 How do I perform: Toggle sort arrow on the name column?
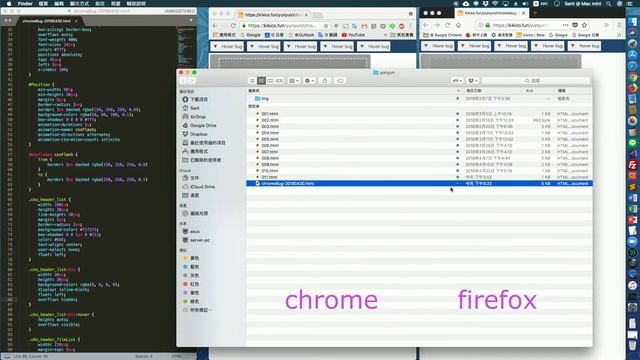pos(458,91)
